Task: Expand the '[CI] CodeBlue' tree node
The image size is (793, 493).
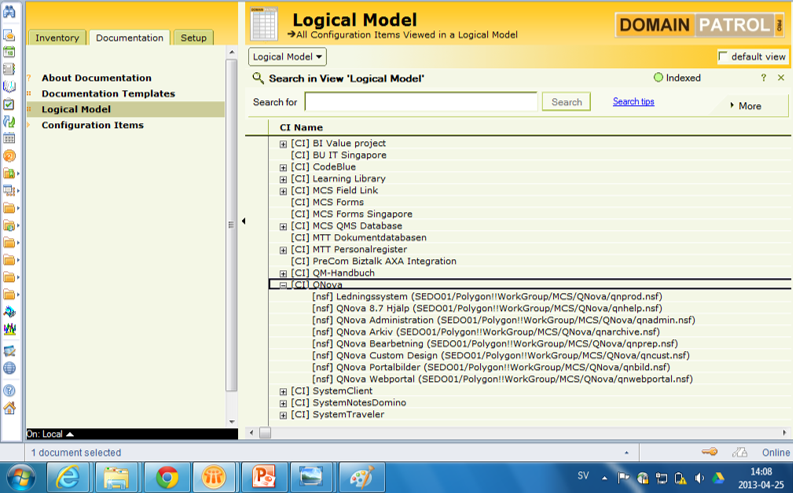Action: [x=283, y=167]
